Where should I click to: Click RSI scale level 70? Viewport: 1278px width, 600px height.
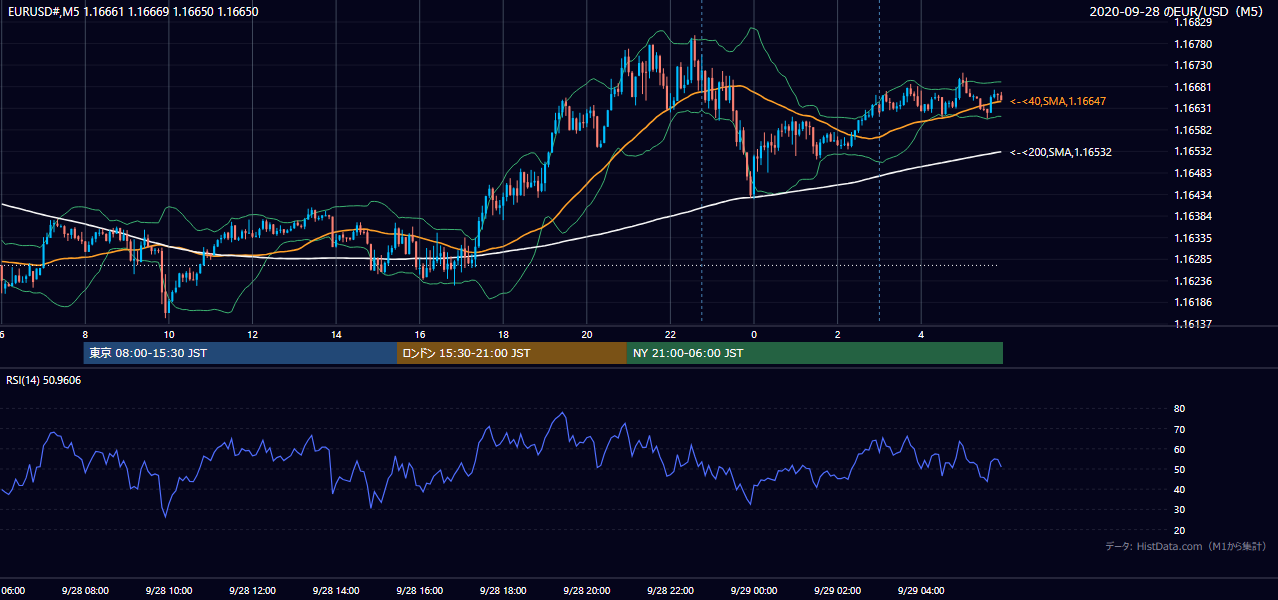click(1179, 429)
